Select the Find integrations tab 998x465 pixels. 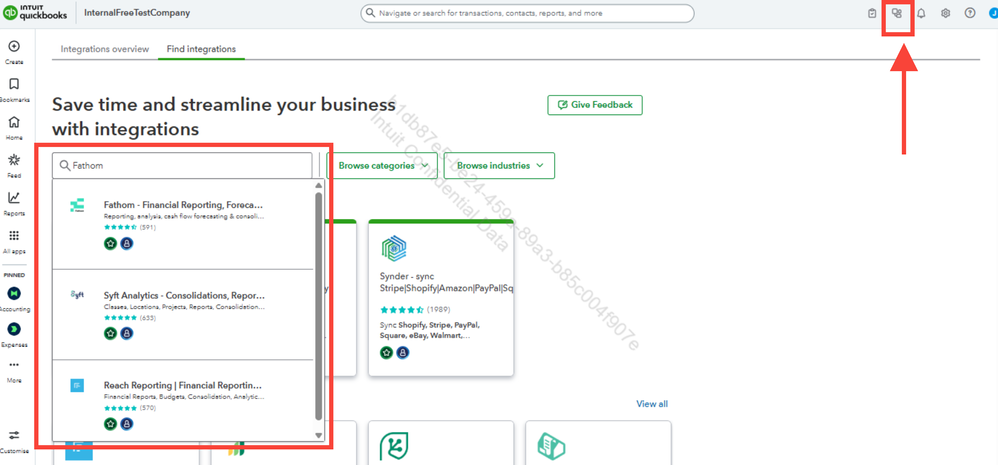pyautogui.click(x=201, y=49)
